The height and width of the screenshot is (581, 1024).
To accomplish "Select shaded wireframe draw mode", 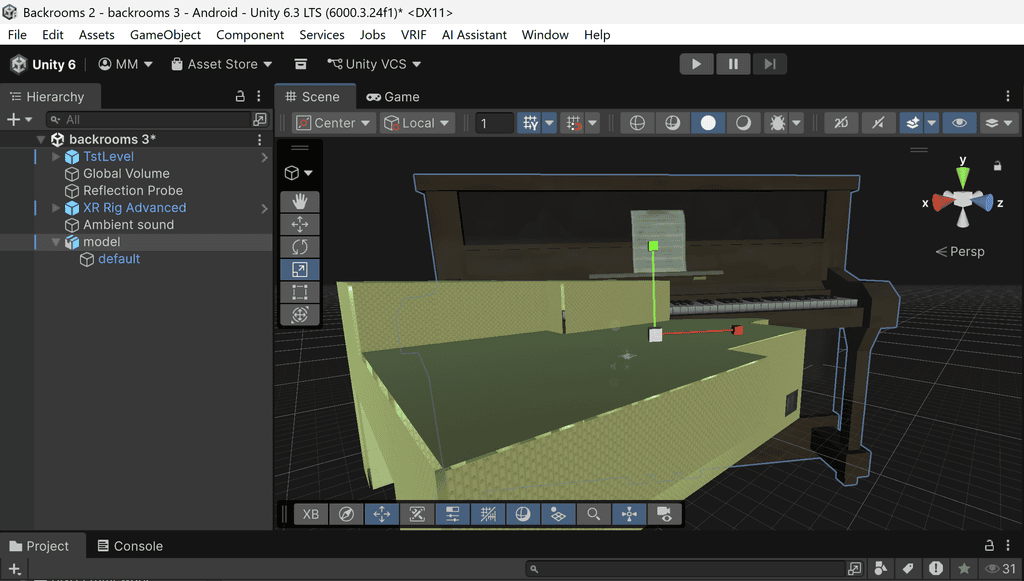I will click(672, 123).
